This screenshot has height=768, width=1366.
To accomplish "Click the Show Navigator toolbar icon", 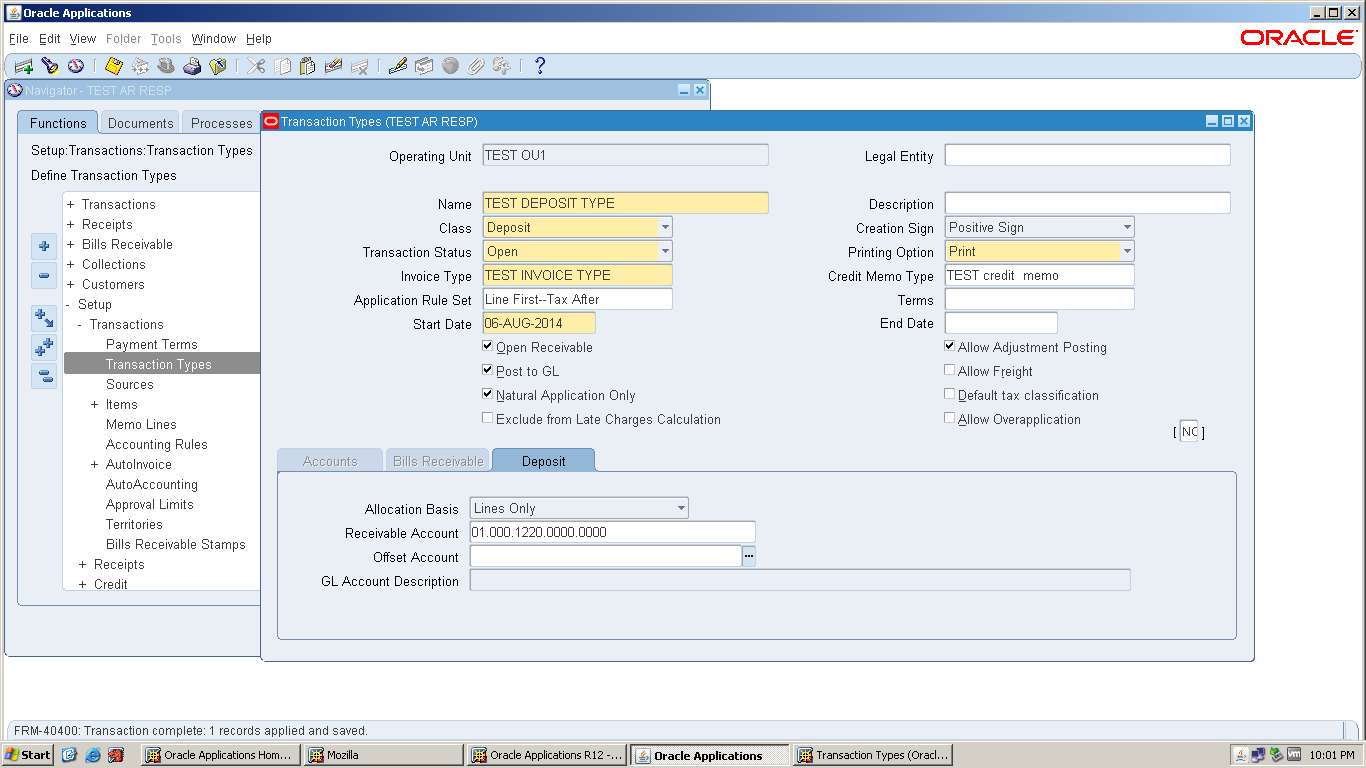I will click(75, 66).
